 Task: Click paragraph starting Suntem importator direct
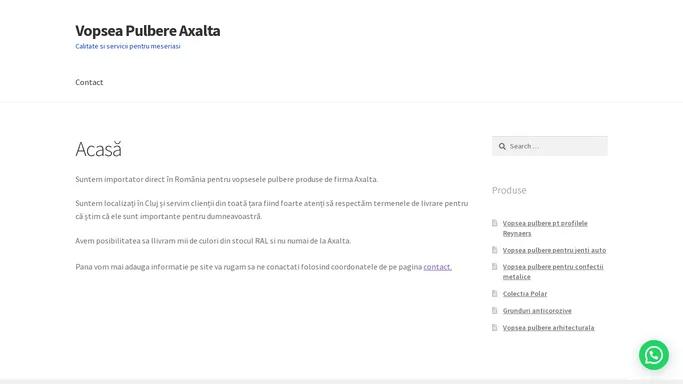pos(227,179)
